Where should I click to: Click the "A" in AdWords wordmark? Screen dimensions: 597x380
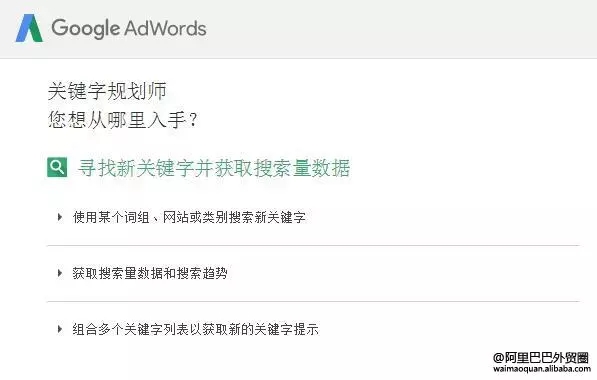(x=131, y=28)
